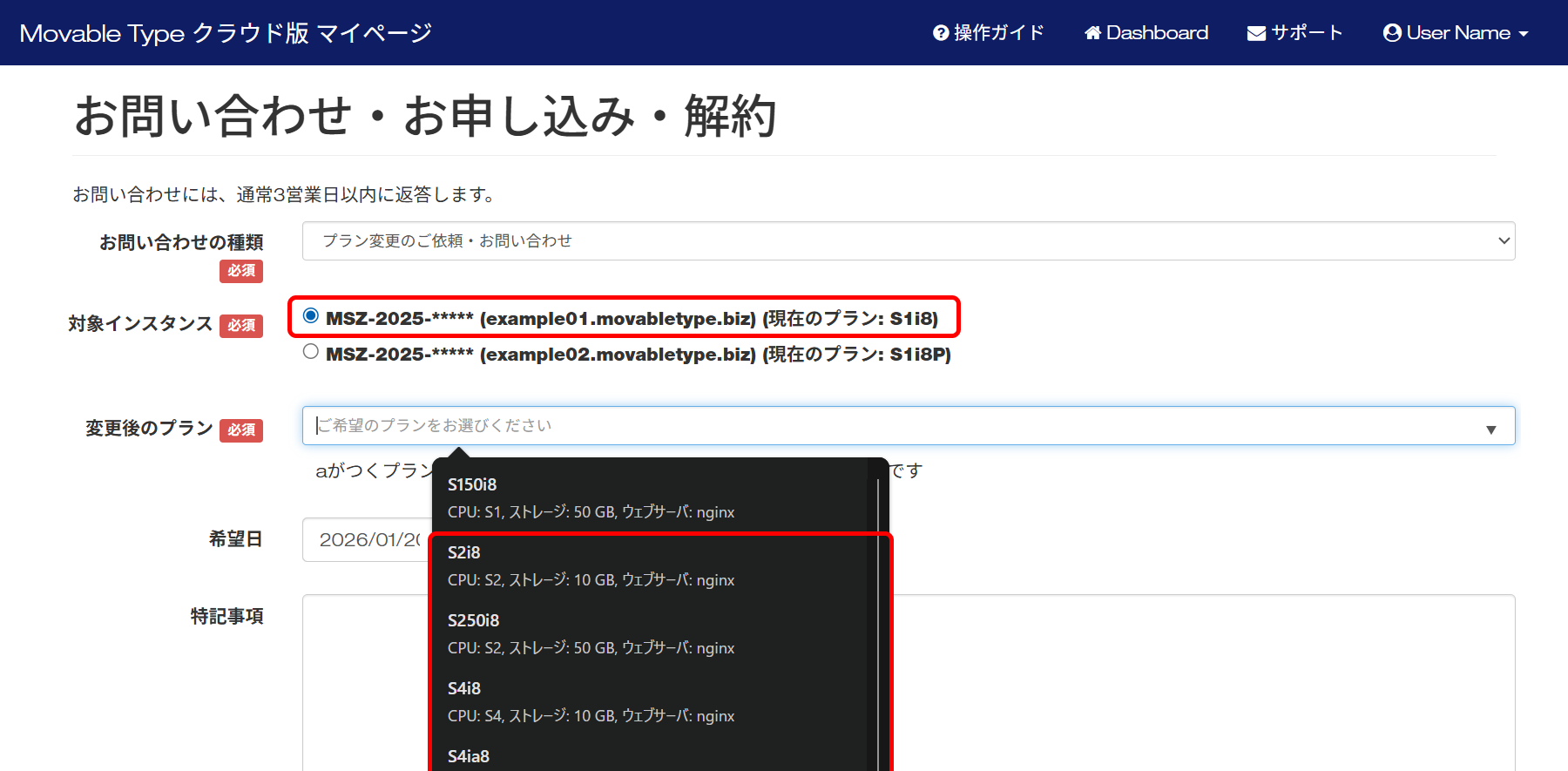Click inside the 特記事項 text area
This screenshot has width=1568, height=771.
click(x=1202, y=680)
